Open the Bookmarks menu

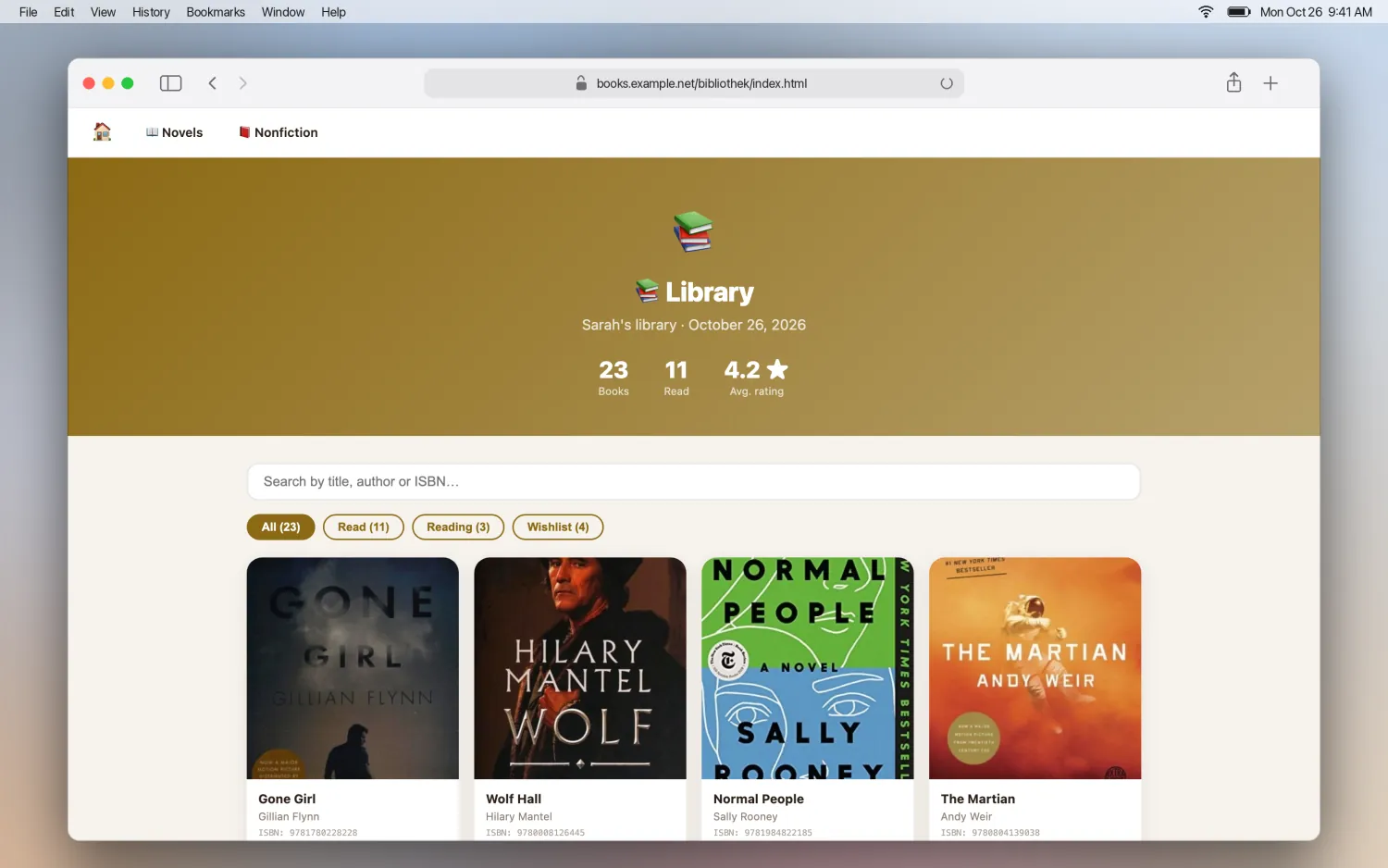216,12
